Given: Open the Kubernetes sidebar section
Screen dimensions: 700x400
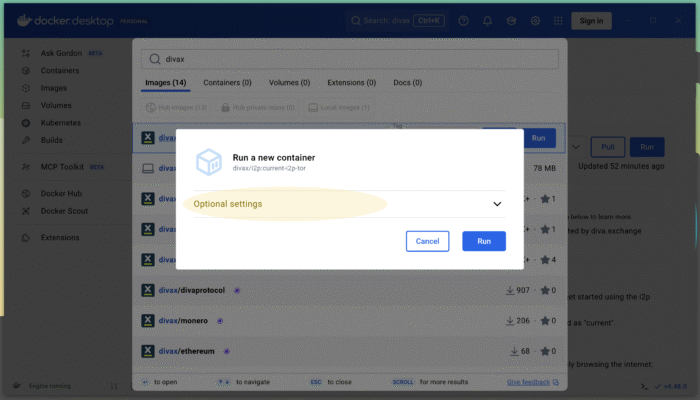Looking at the screenshot, I should [x=62, y=122].
